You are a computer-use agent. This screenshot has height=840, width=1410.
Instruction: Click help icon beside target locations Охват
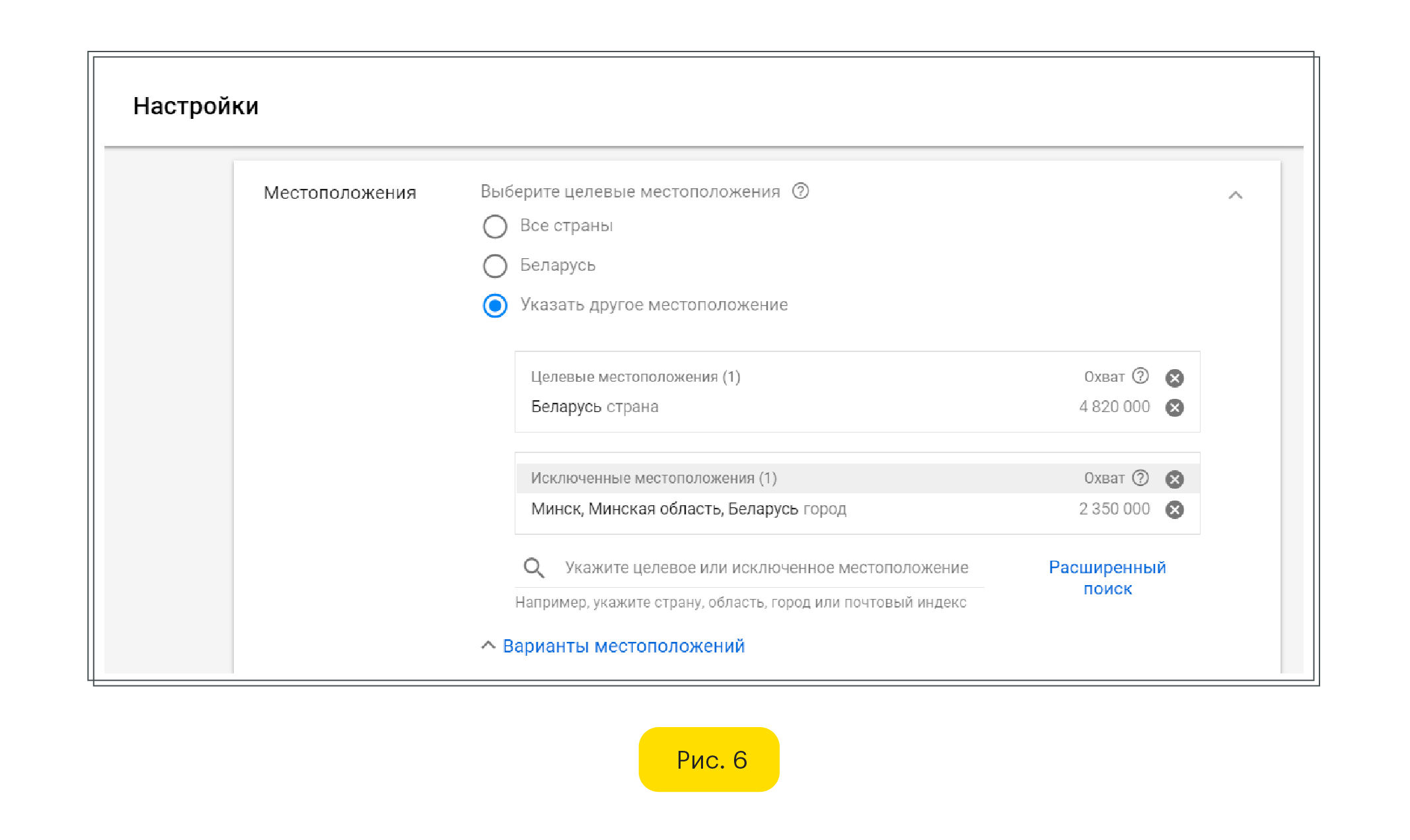coord(1140,376)
